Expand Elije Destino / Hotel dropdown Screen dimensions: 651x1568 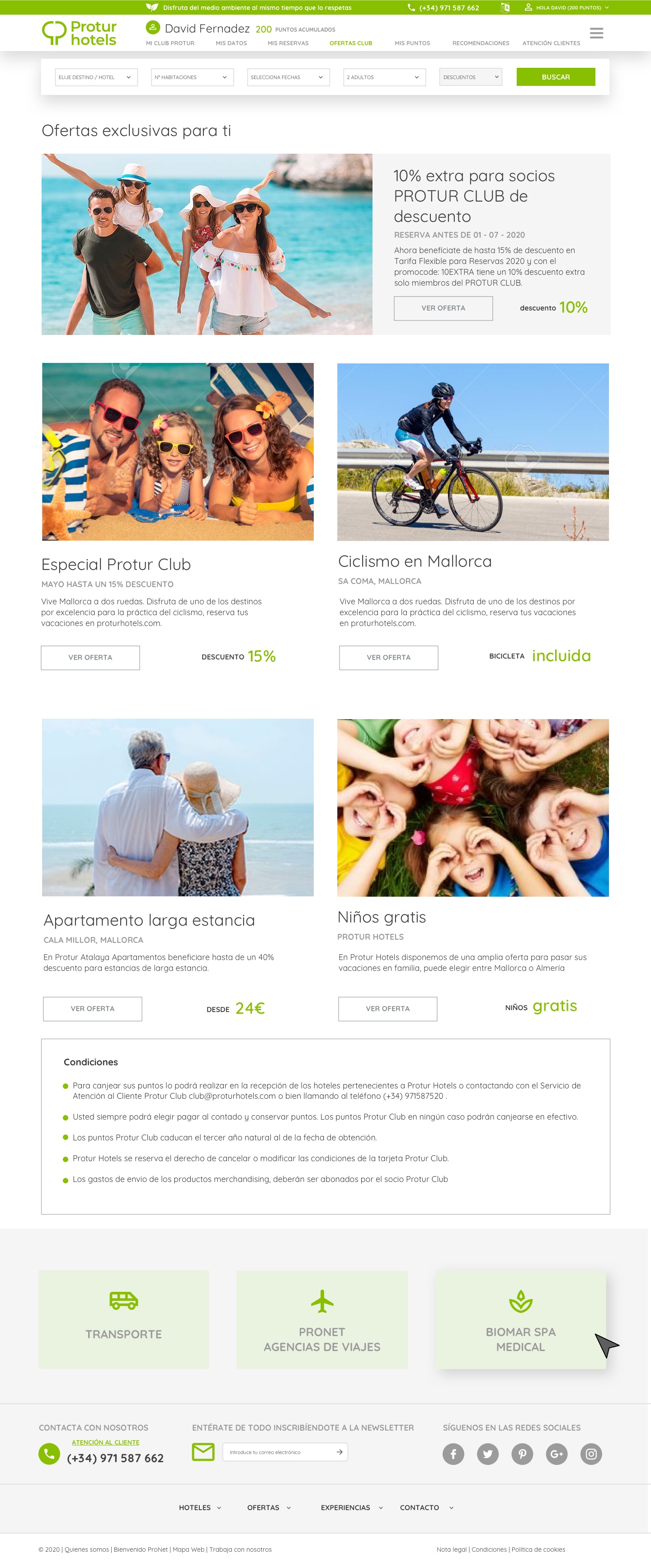click(96, 77)
